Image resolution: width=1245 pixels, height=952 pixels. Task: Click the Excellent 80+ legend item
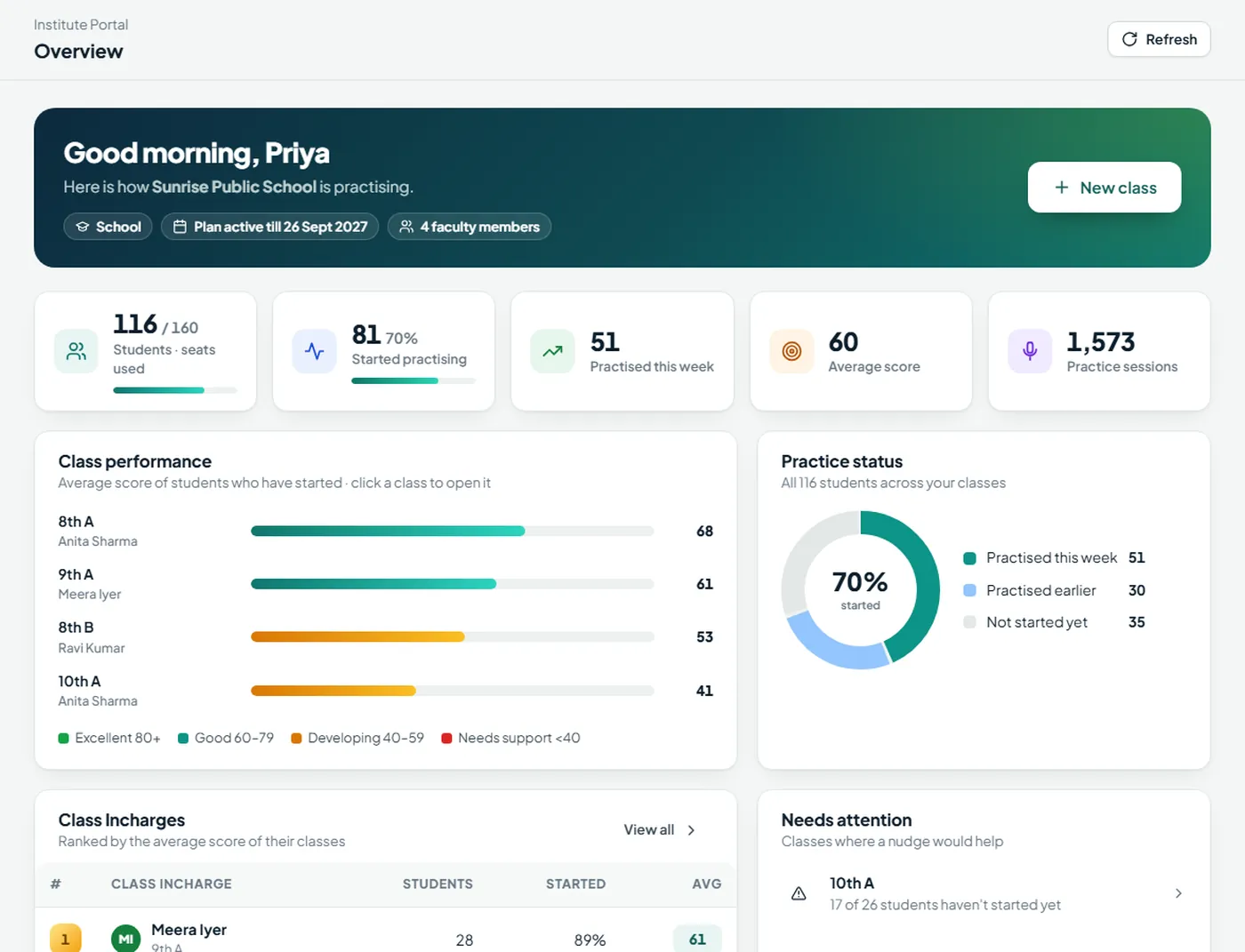pos(109,738)
